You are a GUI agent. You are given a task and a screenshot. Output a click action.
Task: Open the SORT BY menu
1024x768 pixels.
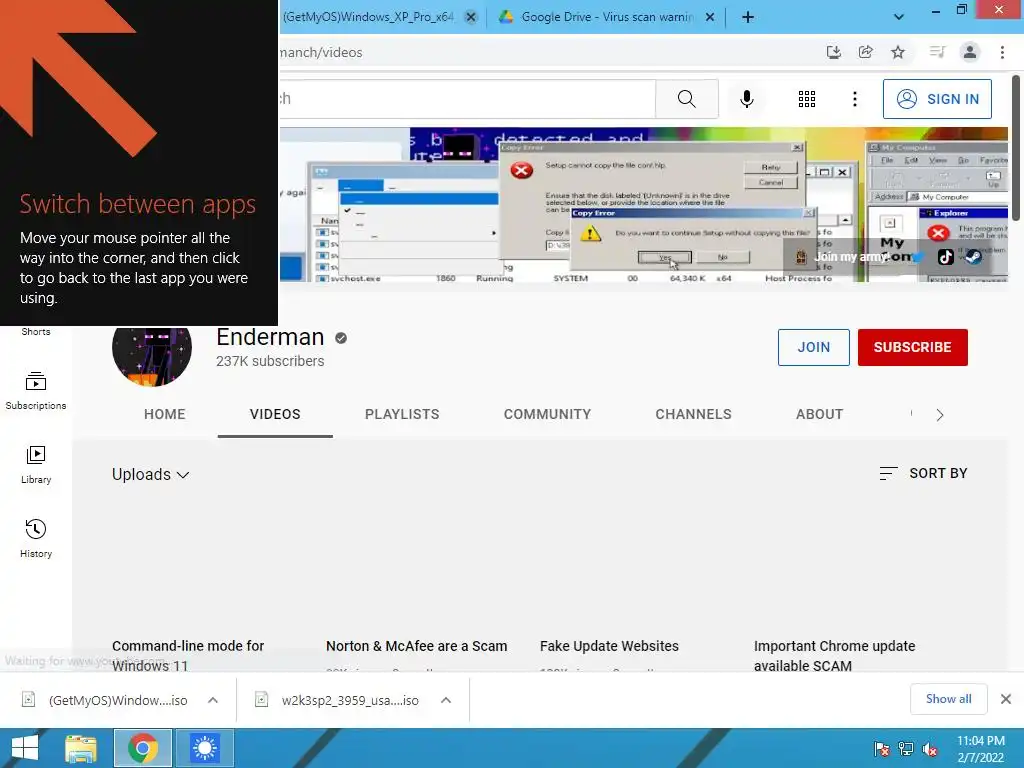pyautogui.click(x=923, y=473)
